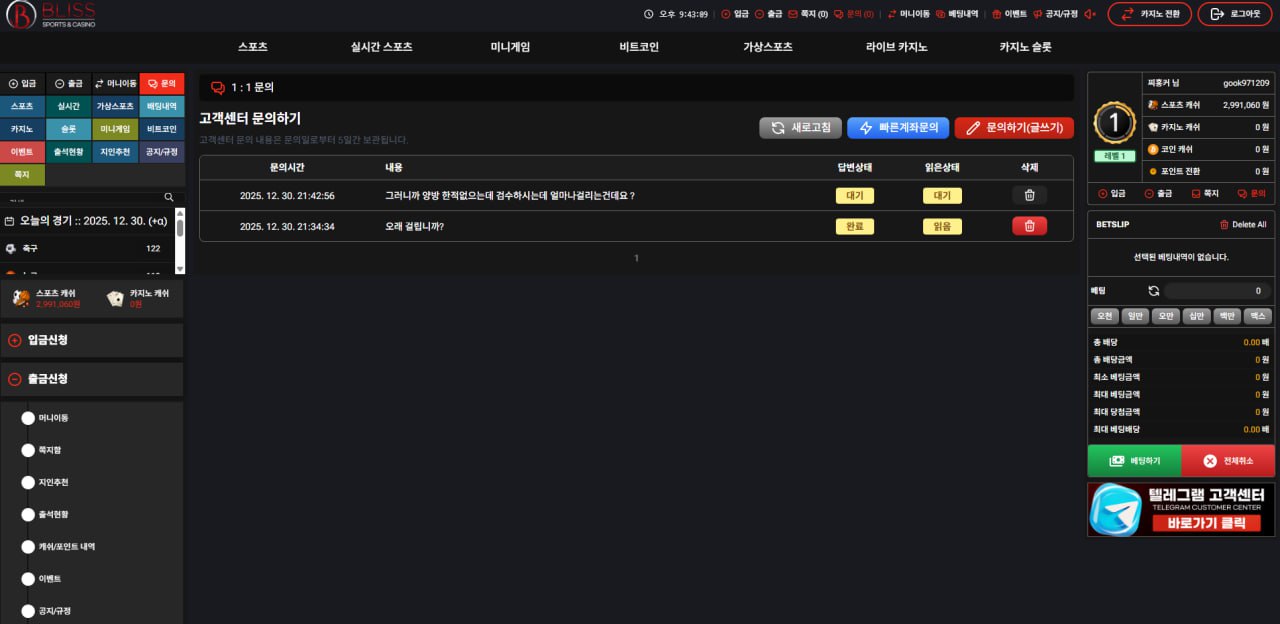Click trash icon for the 21:42:56 inquiry
The width and height of the screenshot is (1280, 624).
point(1029,196)
